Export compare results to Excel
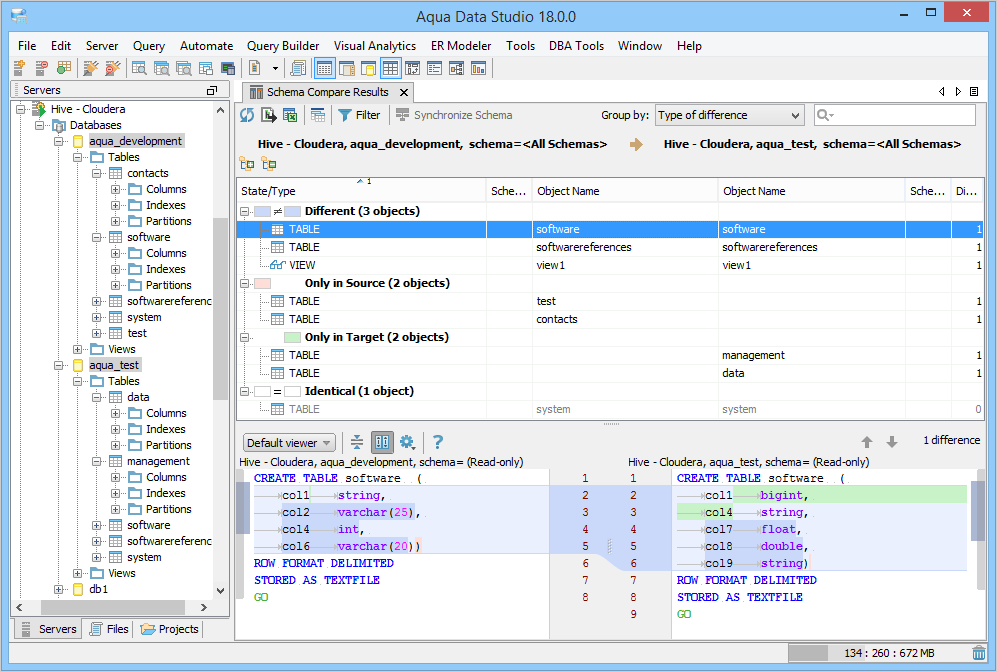 click(x=290, y=115)
